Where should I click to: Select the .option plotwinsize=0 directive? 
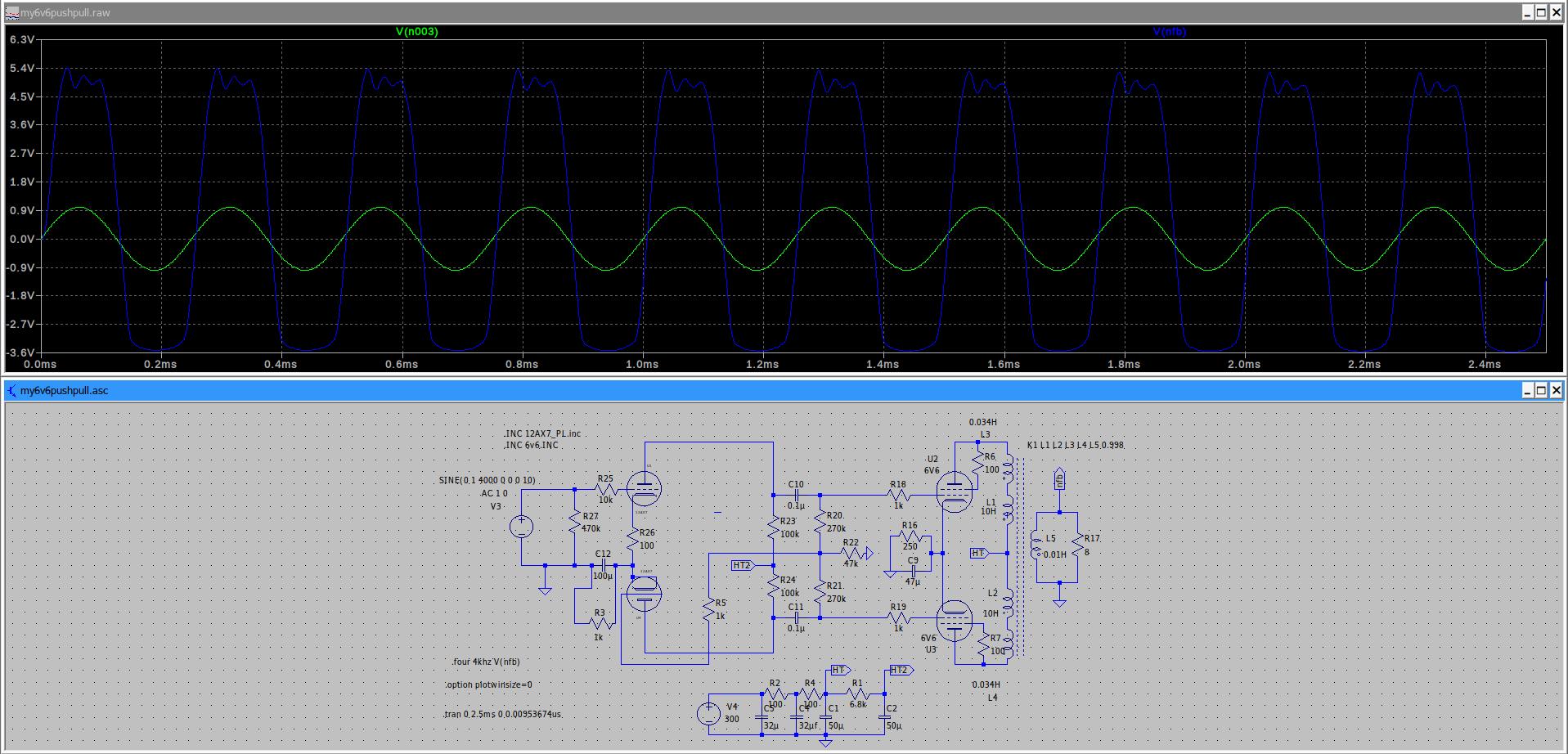pyautogui.click(x=488, y=684)
